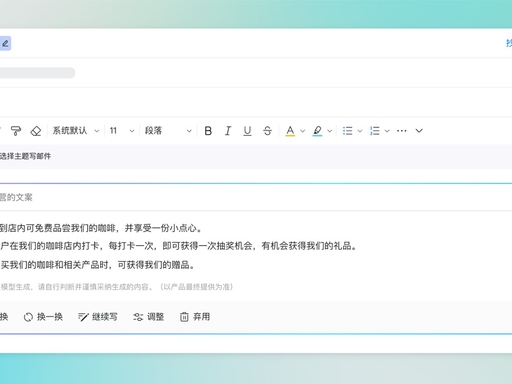This screenshot has width=512, height=384.
Task: Toggle italic text style
Action: point(228,131)
